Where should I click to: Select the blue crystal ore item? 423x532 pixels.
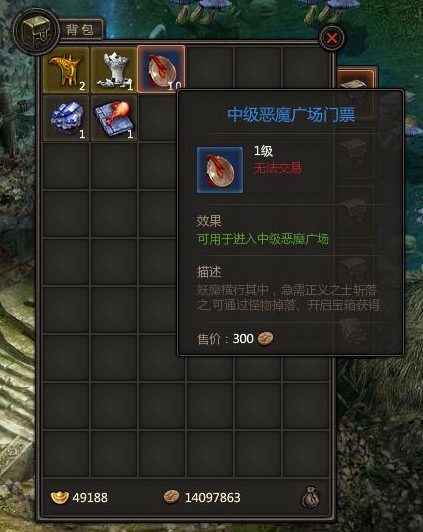[66, 117]
